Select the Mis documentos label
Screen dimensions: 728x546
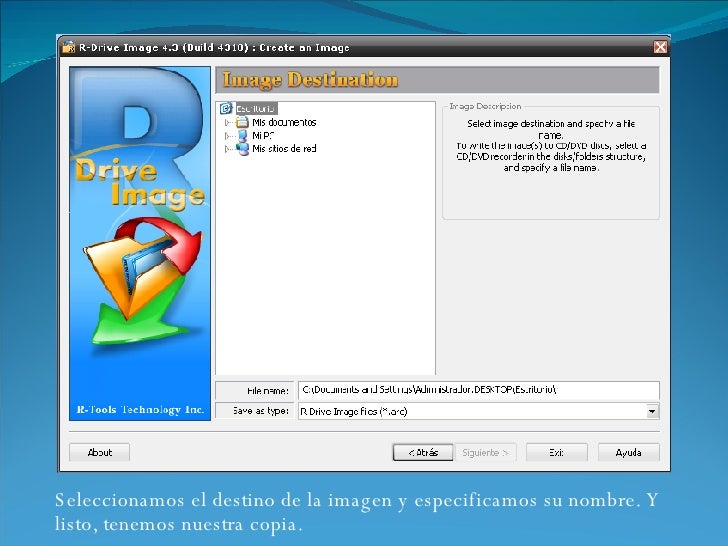(284, 122)
